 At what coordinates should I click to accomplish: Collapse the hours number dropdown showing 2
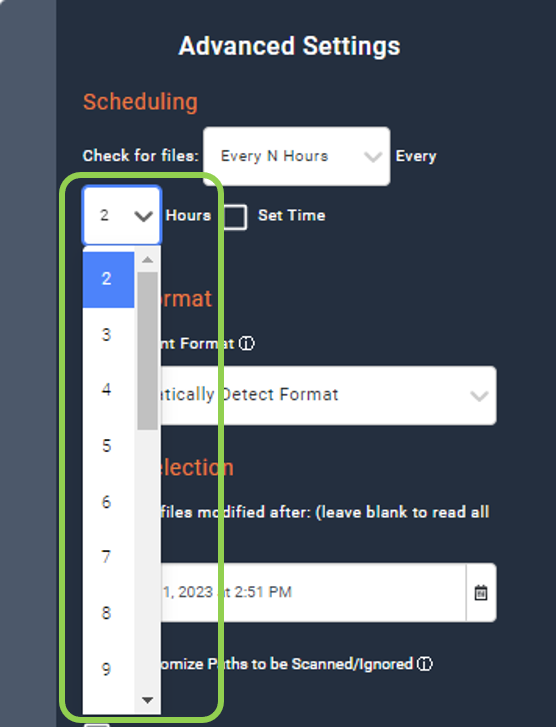(122, 215)
